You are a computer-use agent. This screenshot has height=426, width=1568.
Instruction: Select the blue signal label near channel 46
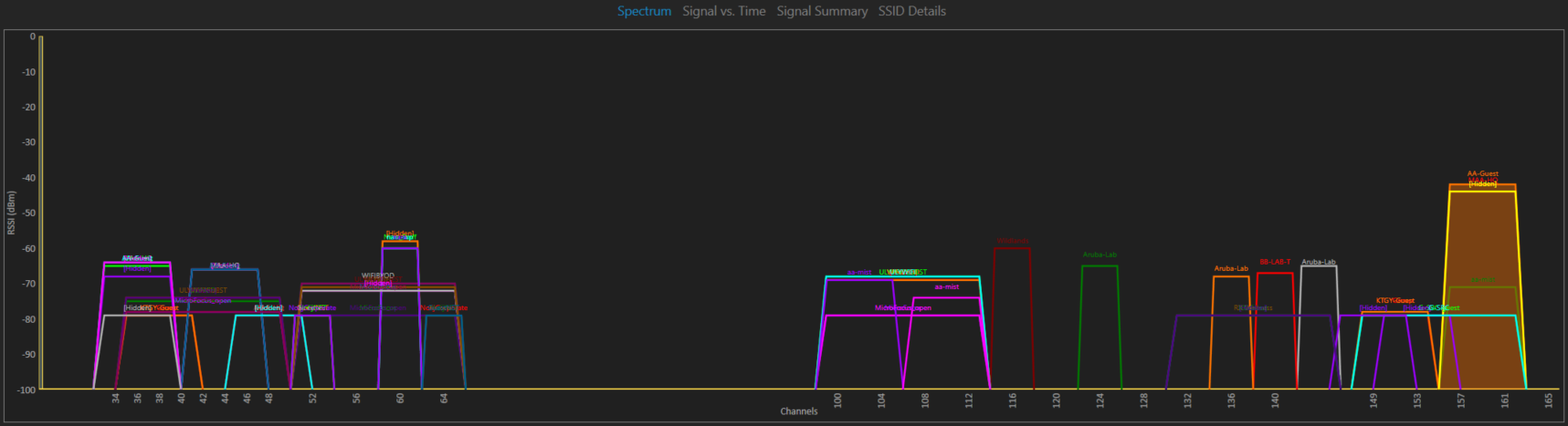225,265
